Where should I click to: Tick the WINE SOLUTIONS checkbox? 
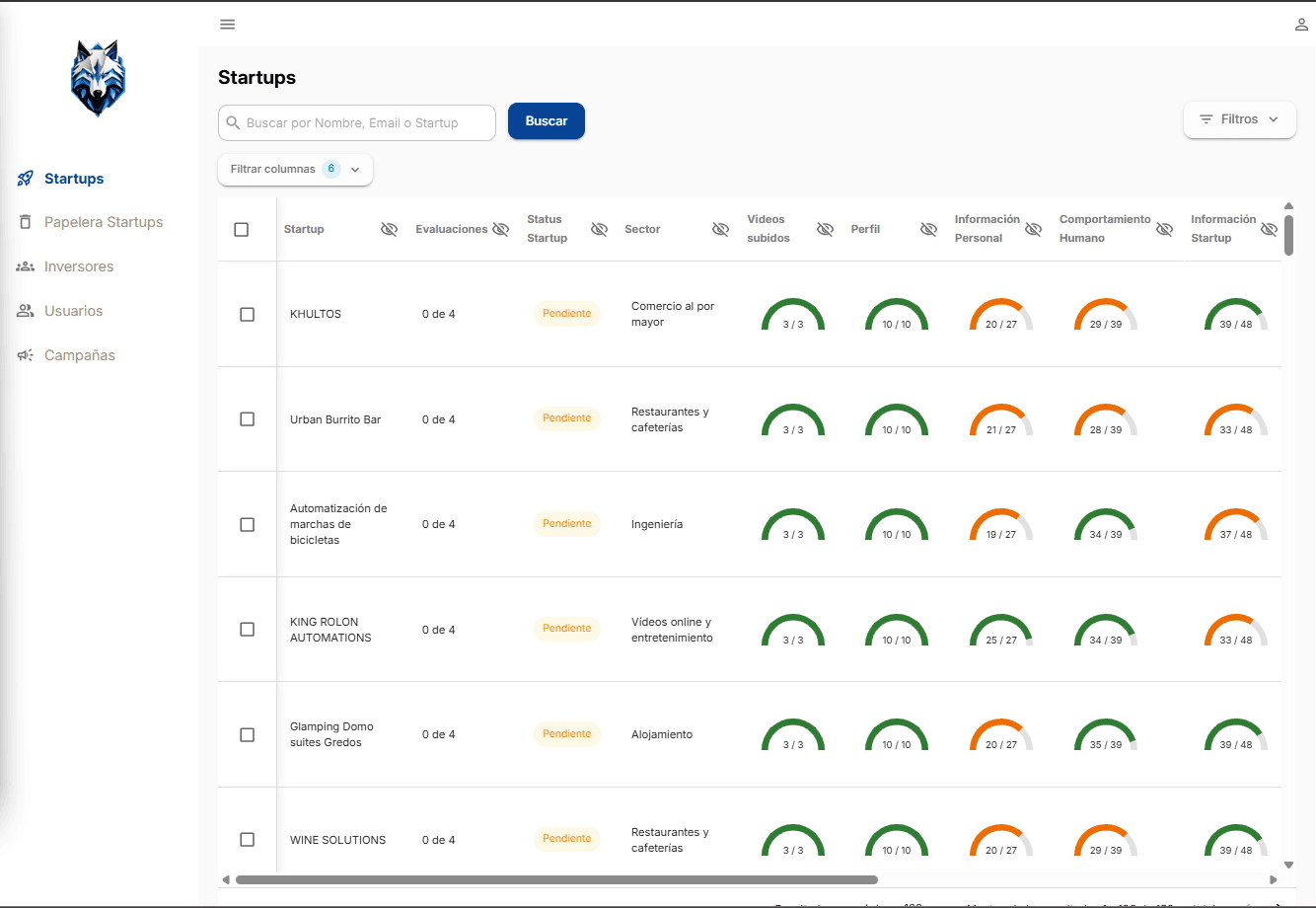point(248,840)
